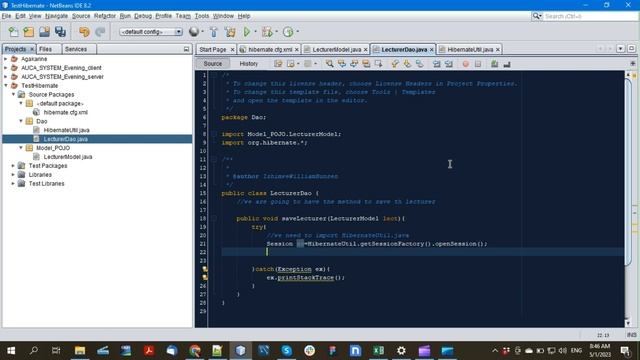Click the Profile Project icon

[288, 32]
